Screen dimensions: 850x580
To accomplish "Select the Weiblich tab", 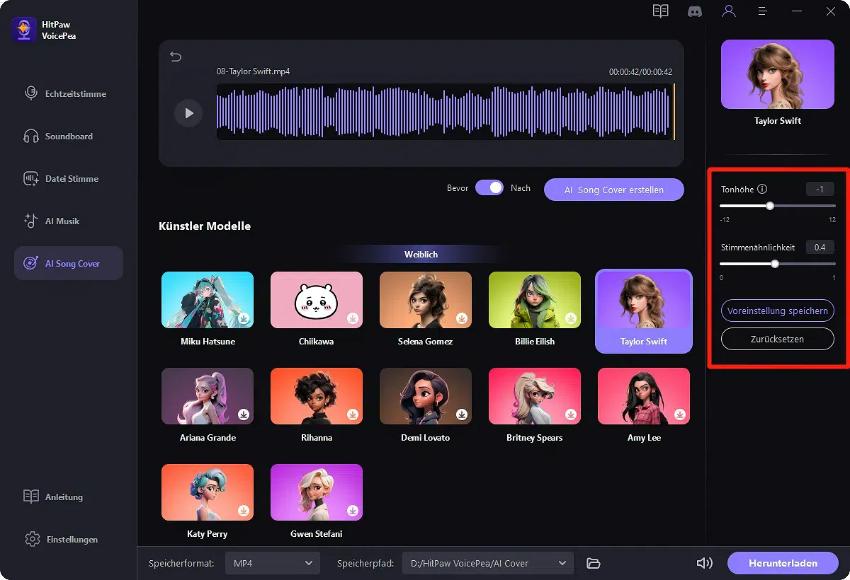I will (x=421, y=254).
